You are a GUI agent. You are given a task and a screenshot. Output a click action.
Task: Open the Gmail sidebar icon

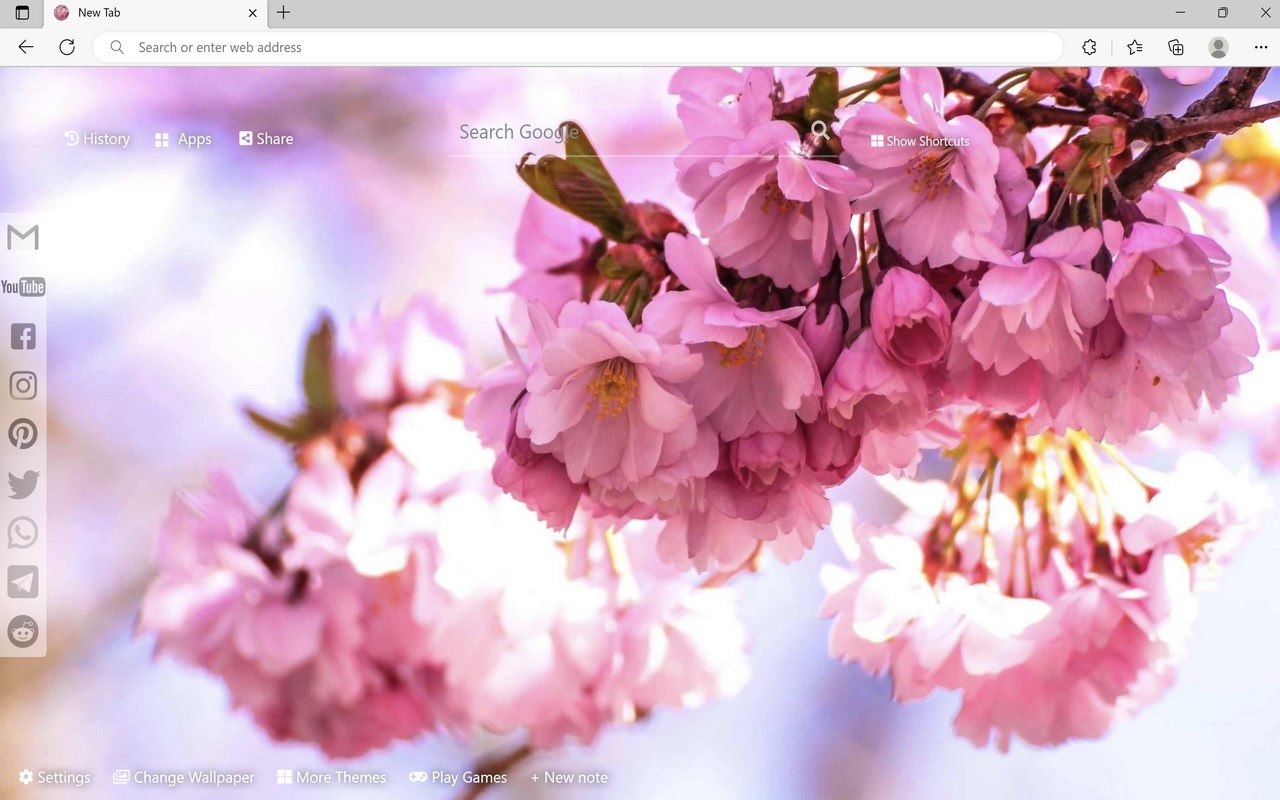[x=23, y=237]
